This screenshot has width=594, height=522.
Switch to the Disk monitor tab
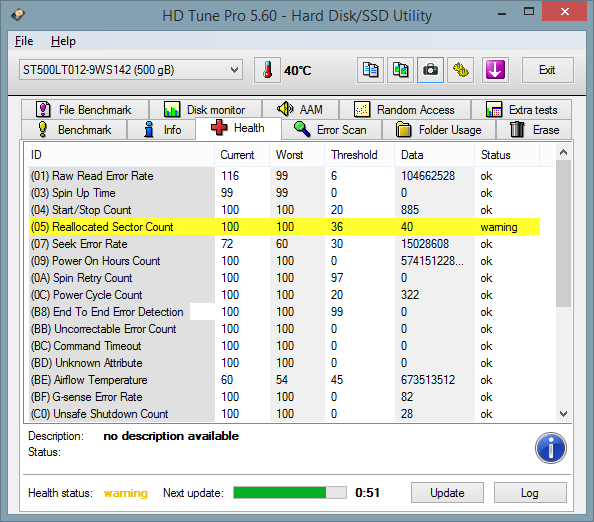[x=205, y=110]
